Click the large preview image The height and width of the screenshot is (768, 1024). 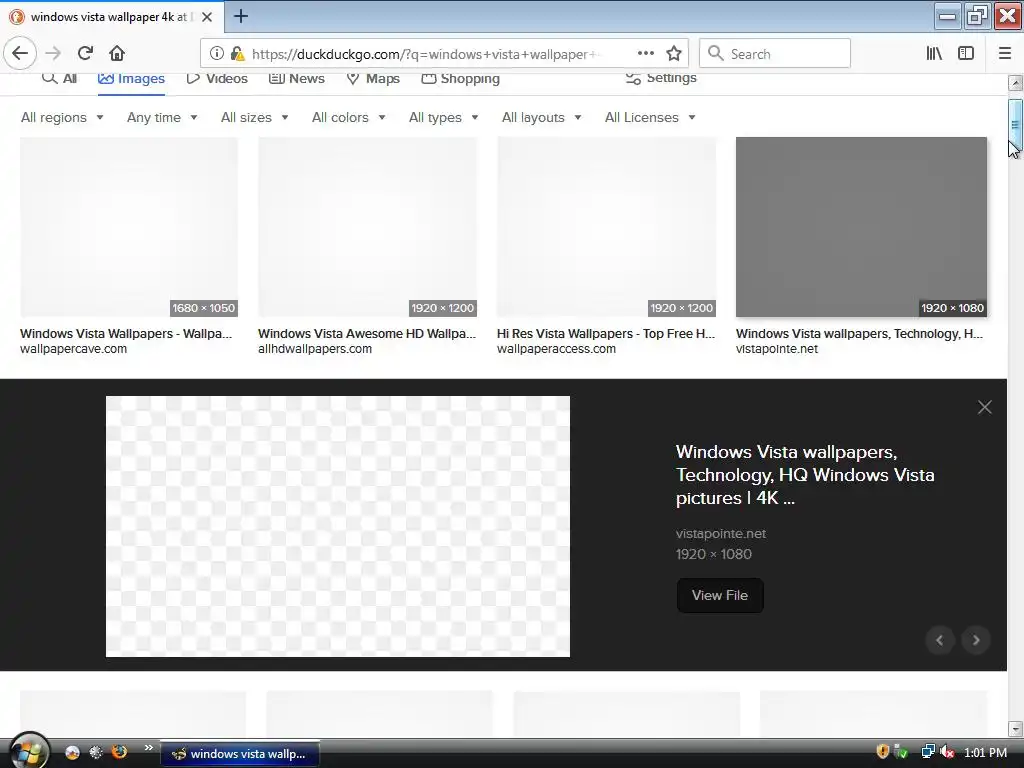[338, 526]
